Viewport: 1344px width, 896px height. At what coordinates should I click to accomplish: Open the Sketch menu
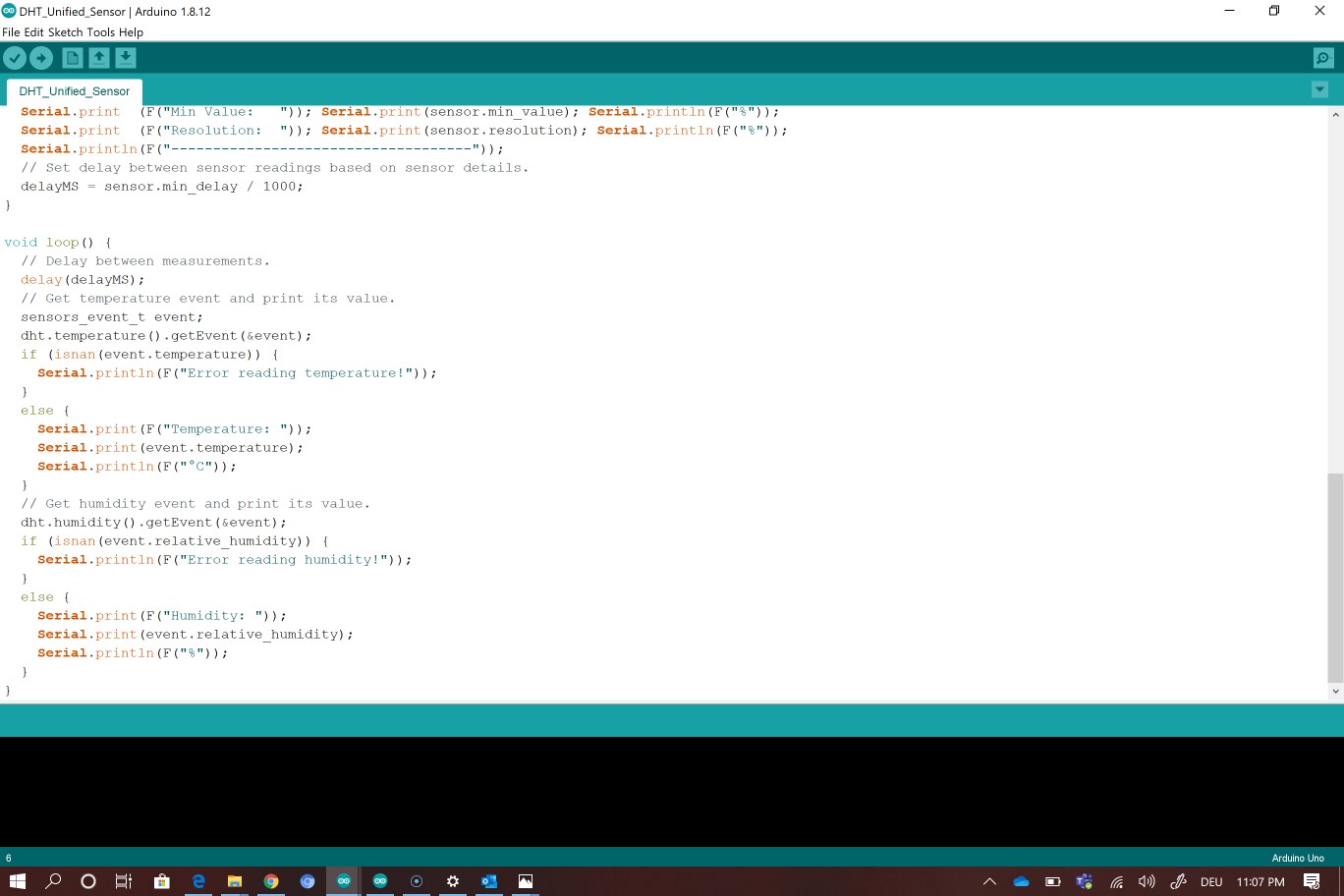(66, 31)
